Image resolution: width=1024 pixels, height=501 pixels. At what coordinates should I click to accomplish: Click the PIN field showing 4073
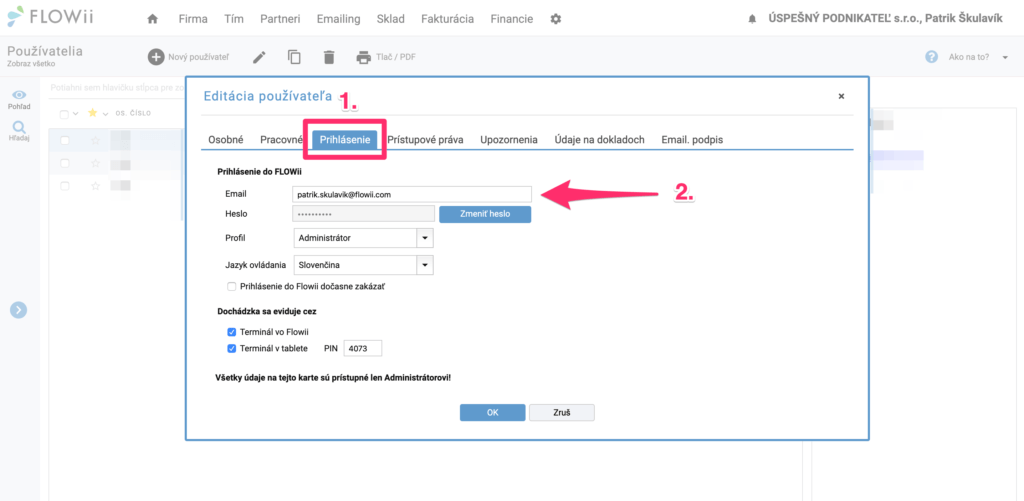[x=362, y=349]
